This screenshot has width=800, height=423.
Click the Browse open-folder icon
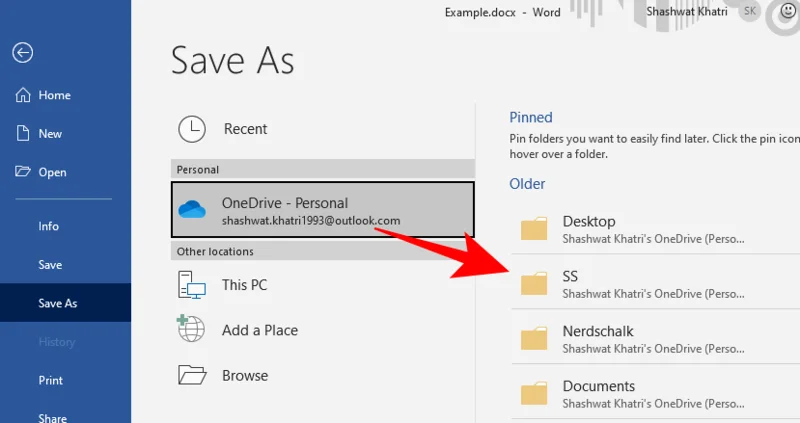click(192, 375)
